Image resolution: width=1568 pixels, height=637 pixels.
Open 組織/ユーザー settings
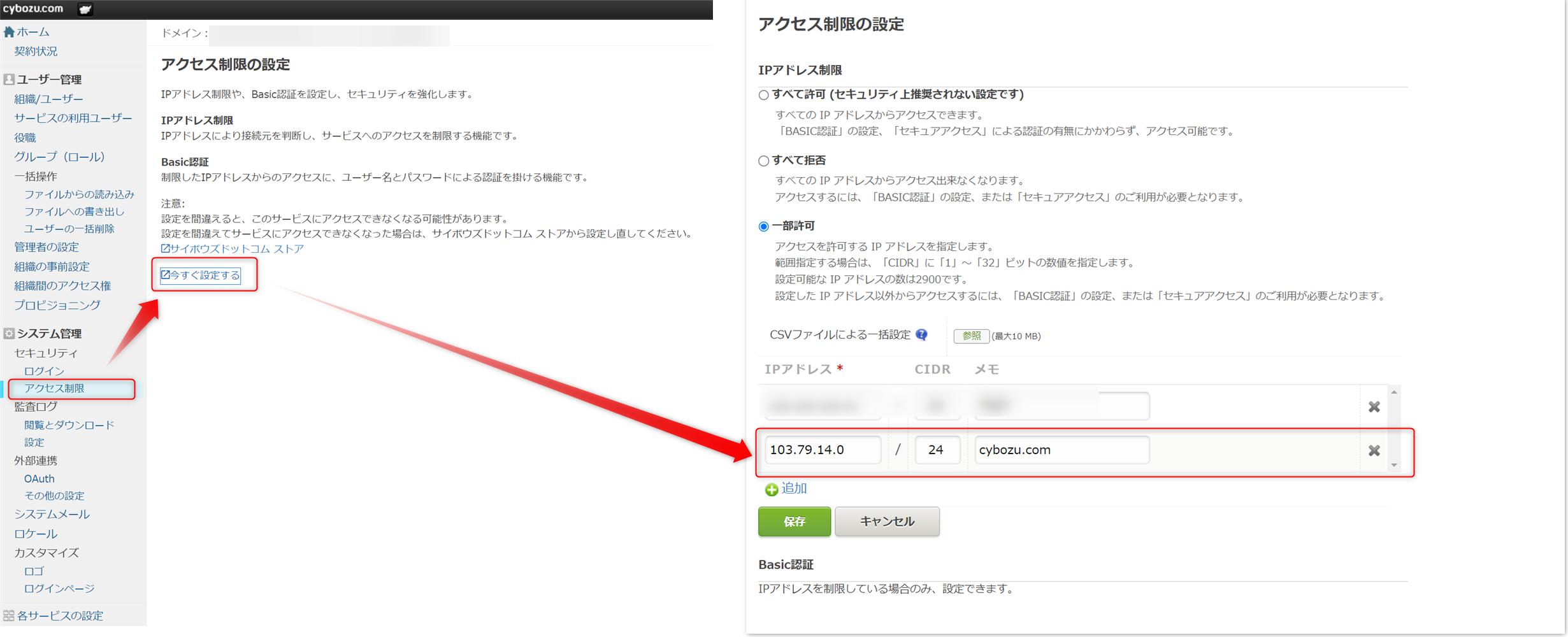point(48,99)
